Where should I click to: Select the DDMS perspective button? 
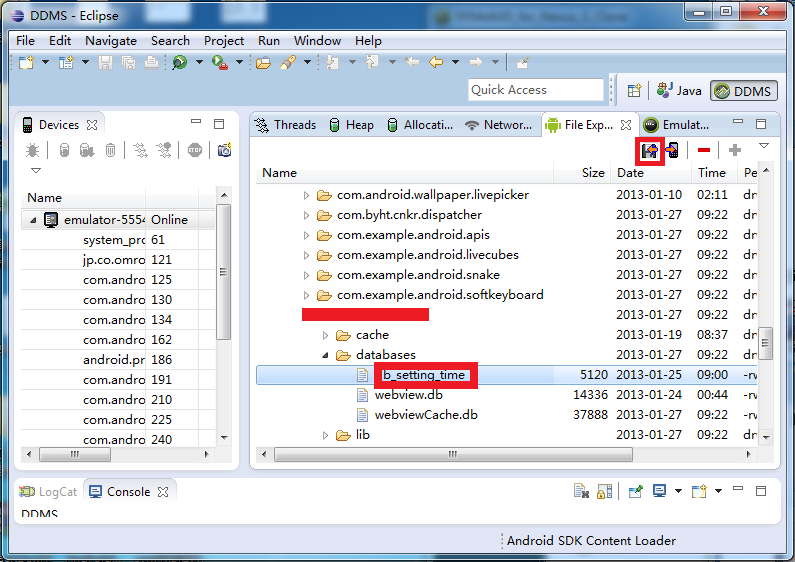click(743, 91)
